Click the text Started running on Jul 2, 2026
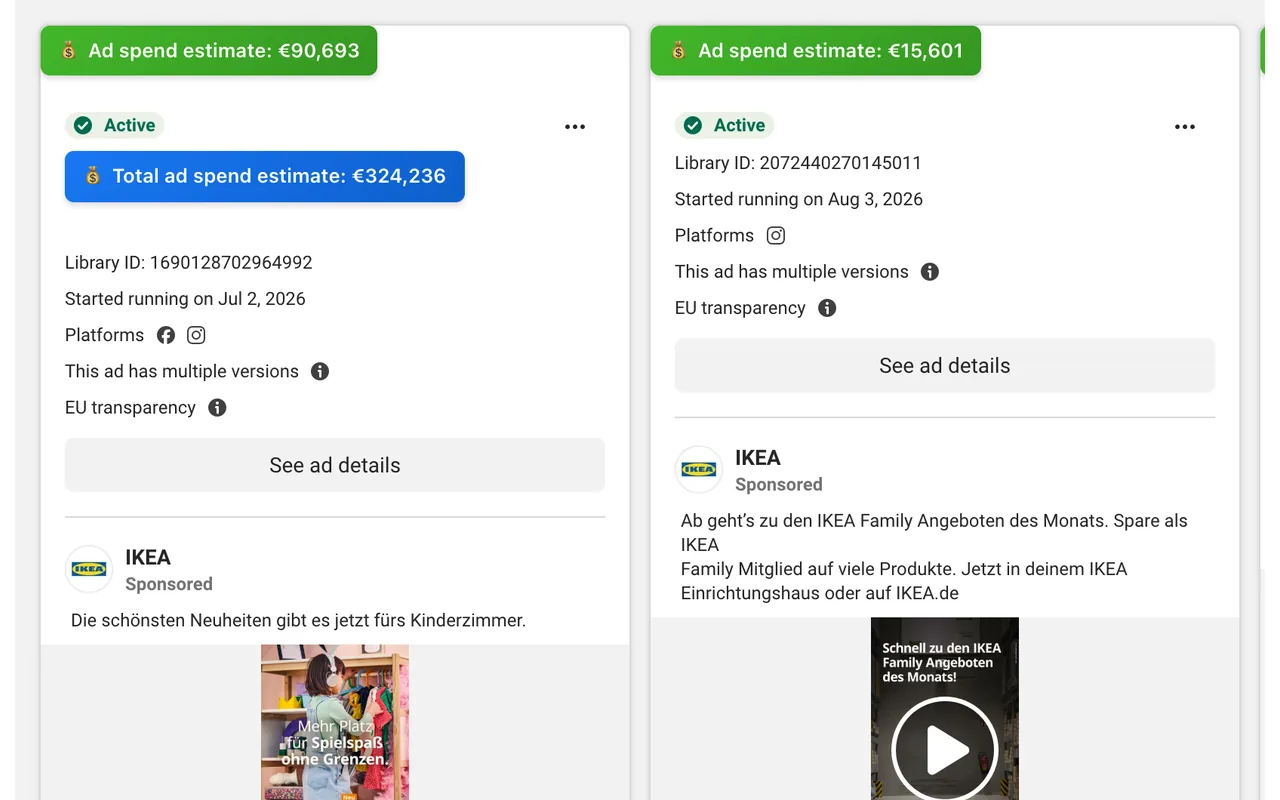Image resolution: width=1280 pixels, height=800 pixels. (185, 298)
